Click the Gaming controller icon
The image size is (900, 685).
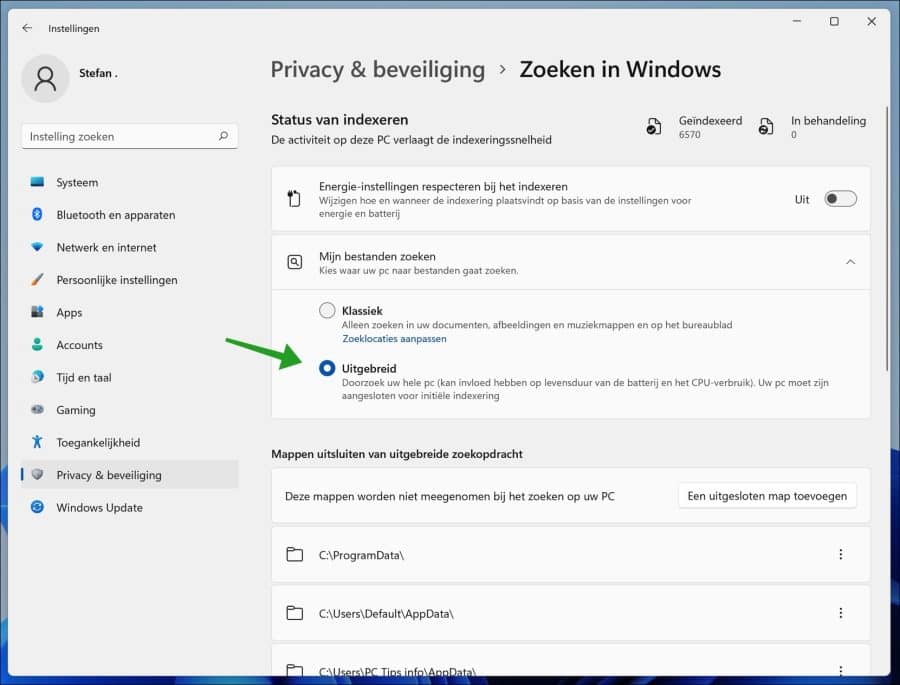[x=37, y=409]
